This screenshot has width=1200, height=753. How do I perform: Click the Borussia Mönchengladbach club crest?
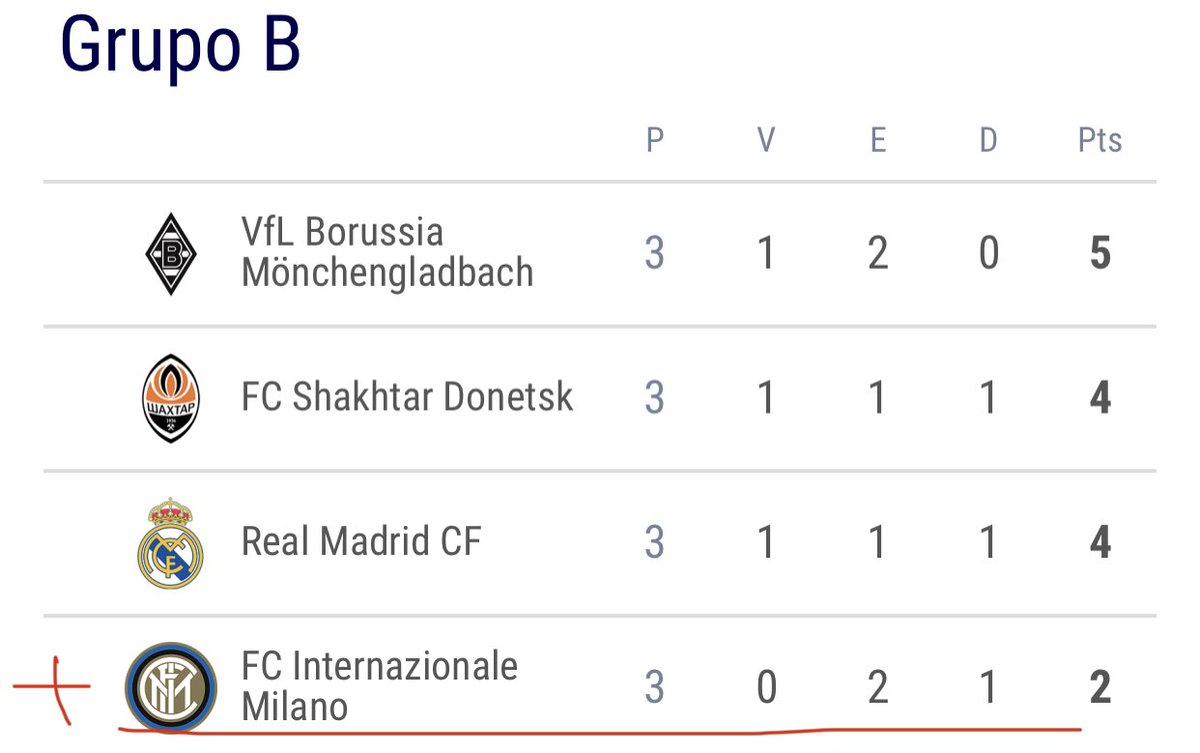(170, 254)
